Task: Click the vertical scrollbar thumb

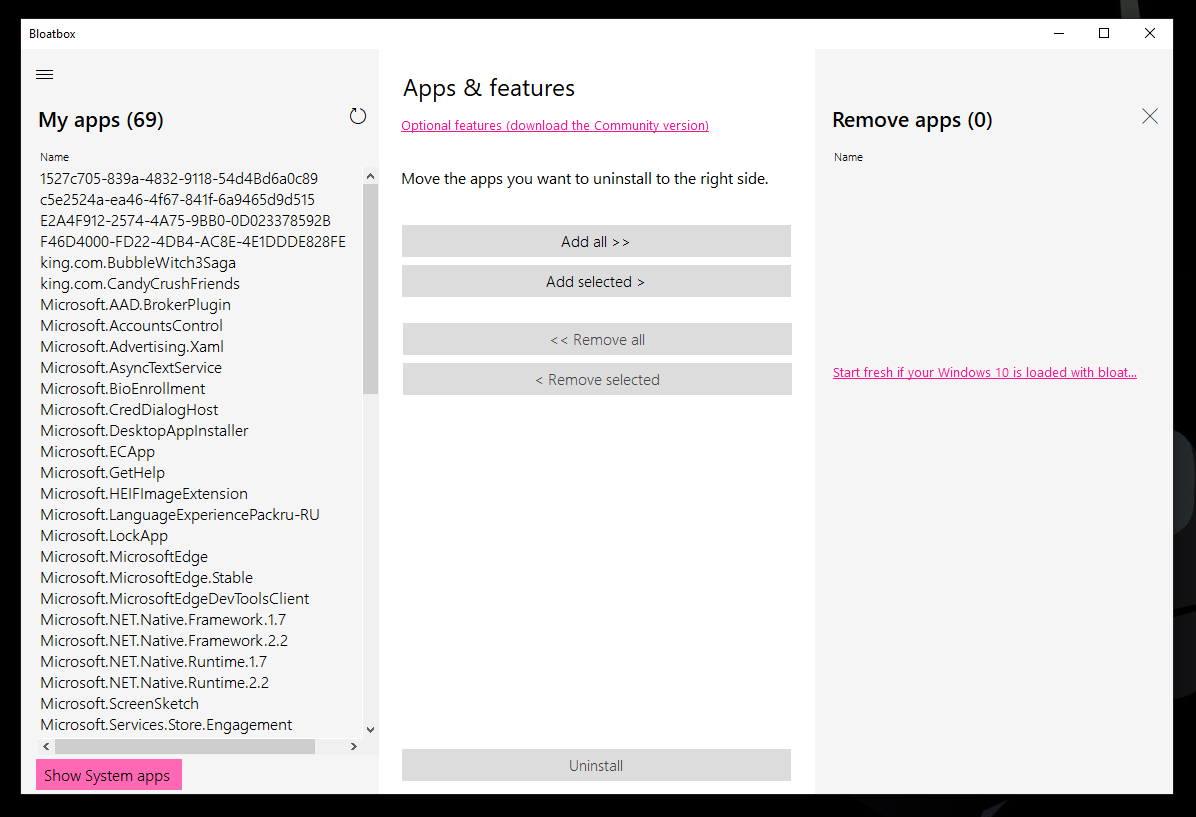Action: (371, 288)
